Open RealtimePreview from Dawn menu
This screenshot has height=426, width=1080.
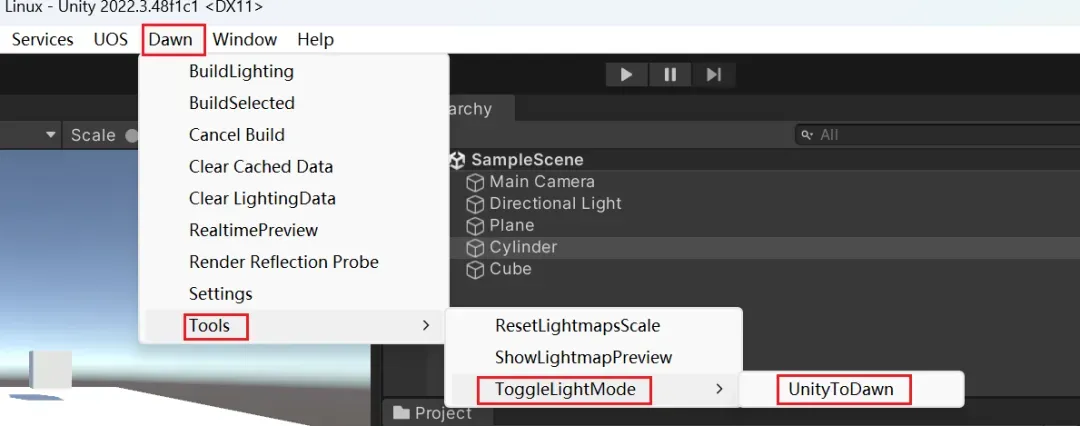coord(294,230)
